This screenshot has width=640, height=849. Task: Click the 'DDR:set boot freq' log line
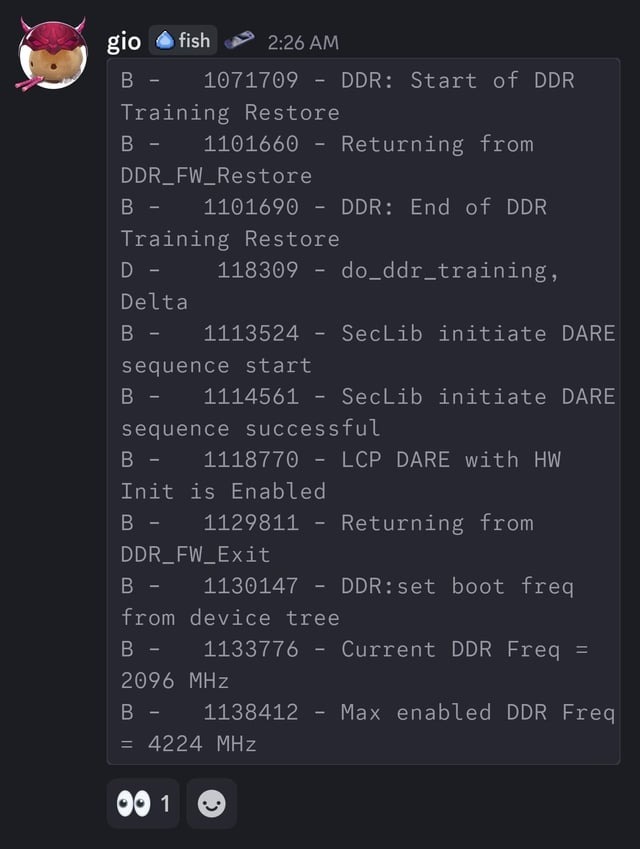point(457,586)
